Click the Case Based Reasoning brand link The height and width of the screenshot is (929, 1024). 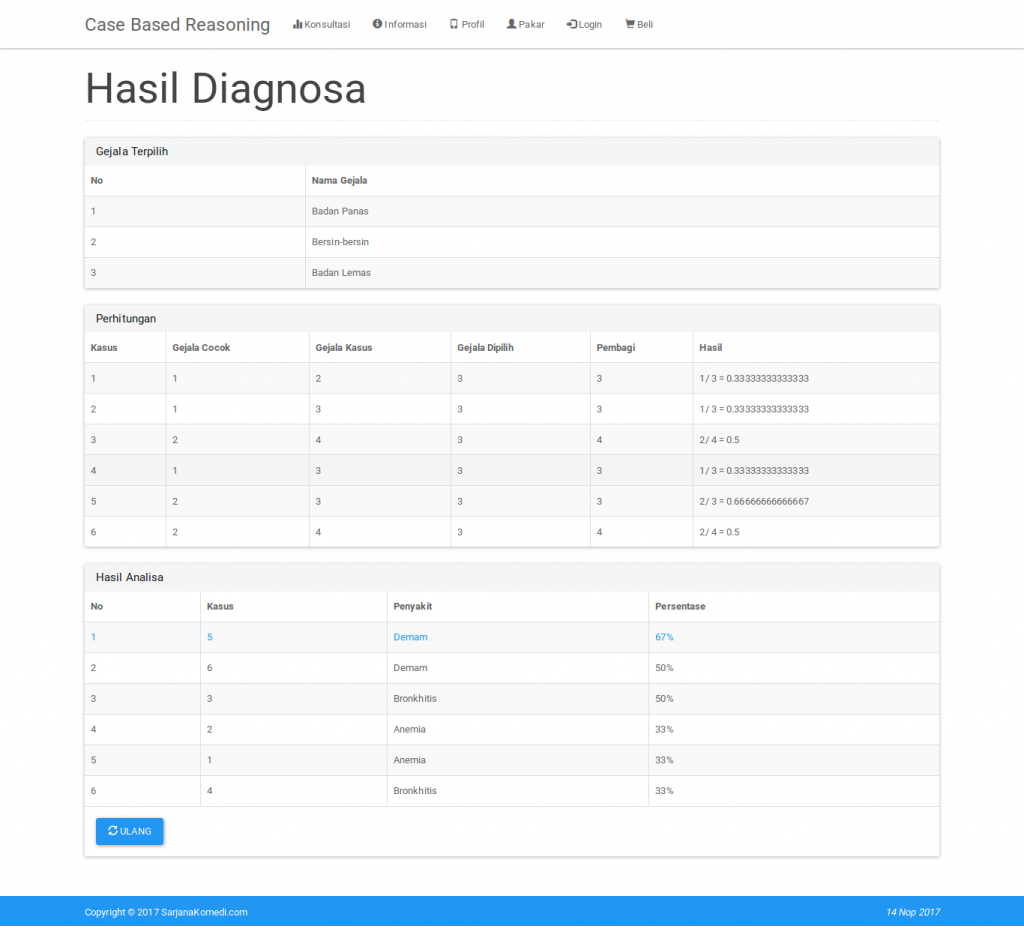(x=177, y=25)
